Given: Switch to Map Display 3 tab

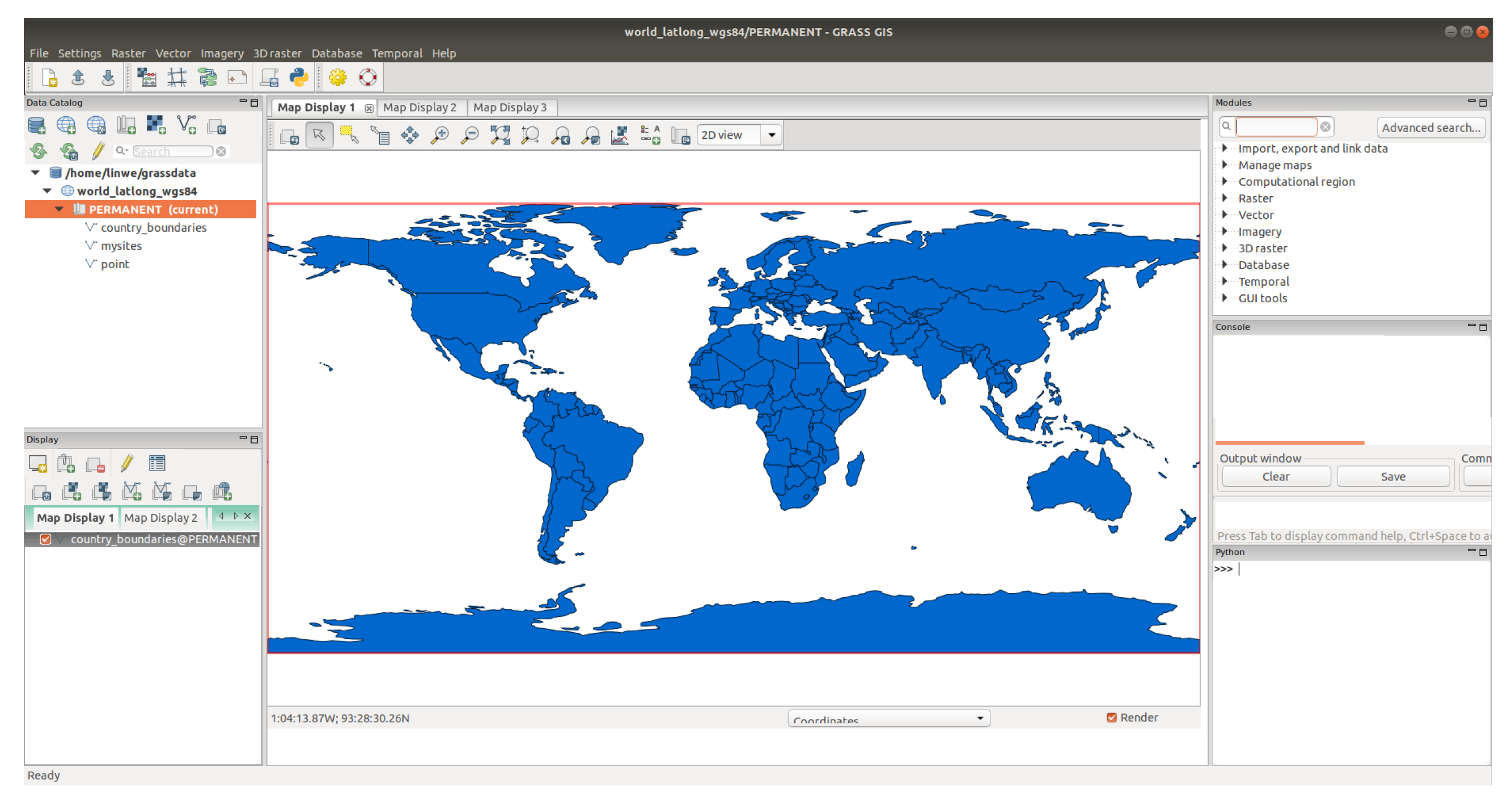Looking at the screenshot, I should pos(510,107).
